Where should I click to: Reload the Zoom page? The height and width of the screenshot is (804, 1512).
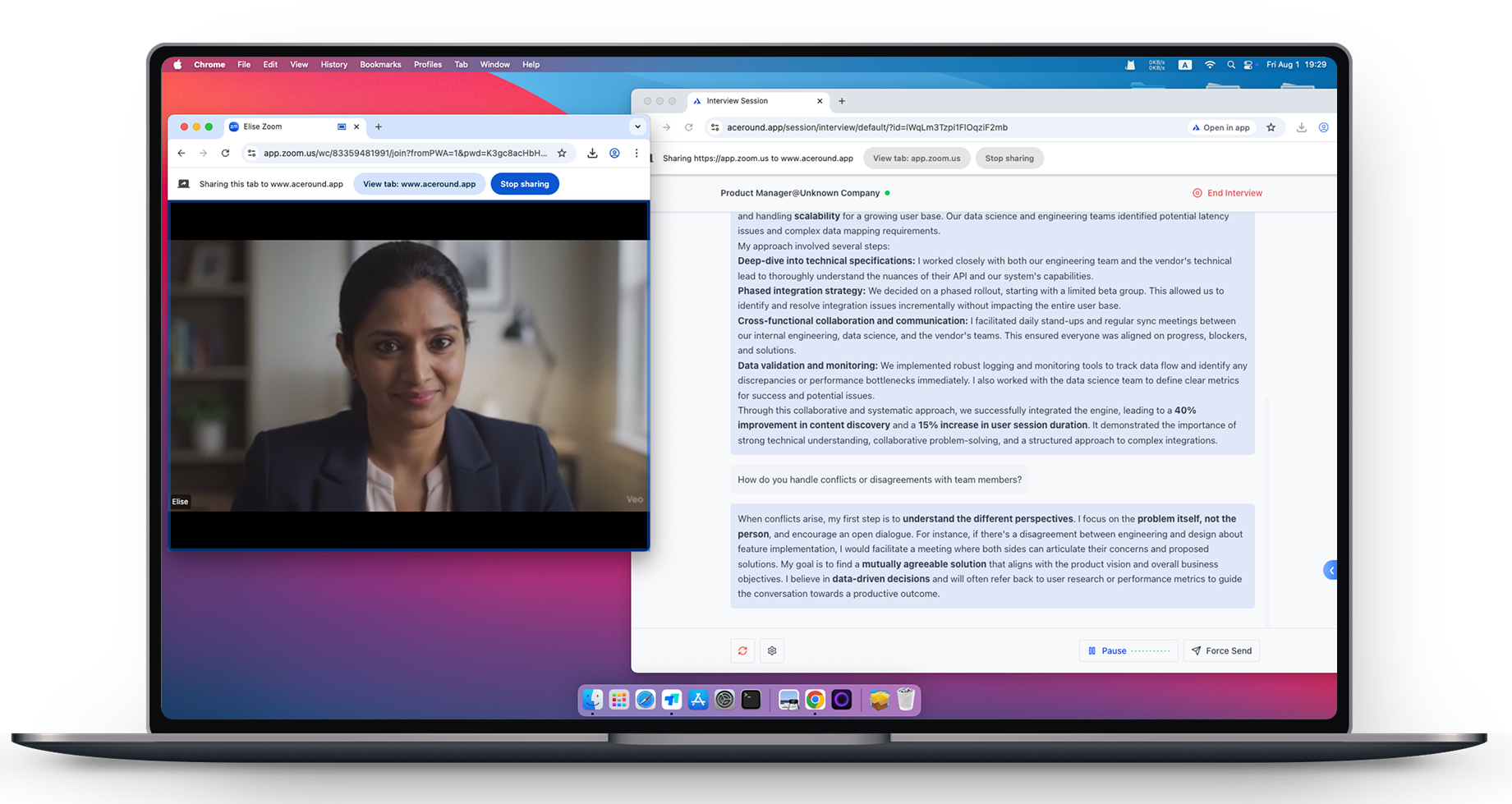pyautogui.click(x=225, y=153)
